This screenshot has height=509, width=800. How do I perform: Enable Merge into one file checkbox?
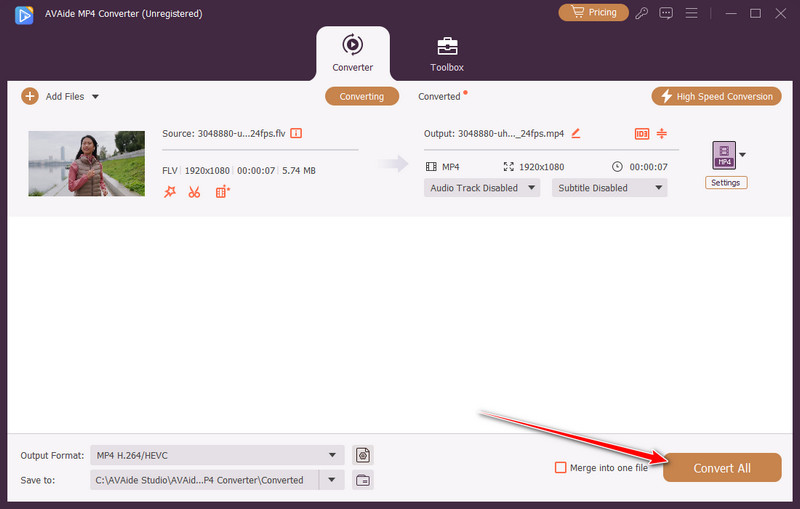pos(561,467)
